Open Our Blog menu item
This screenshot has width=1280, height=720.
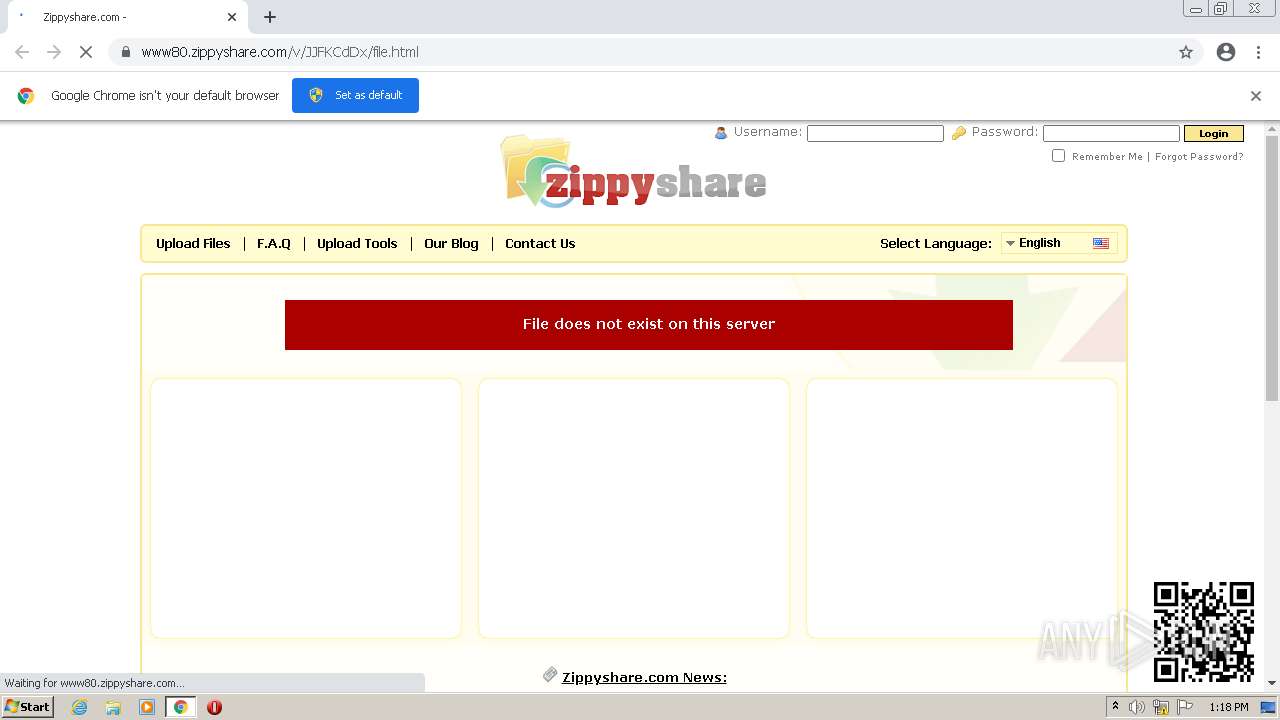451,243
